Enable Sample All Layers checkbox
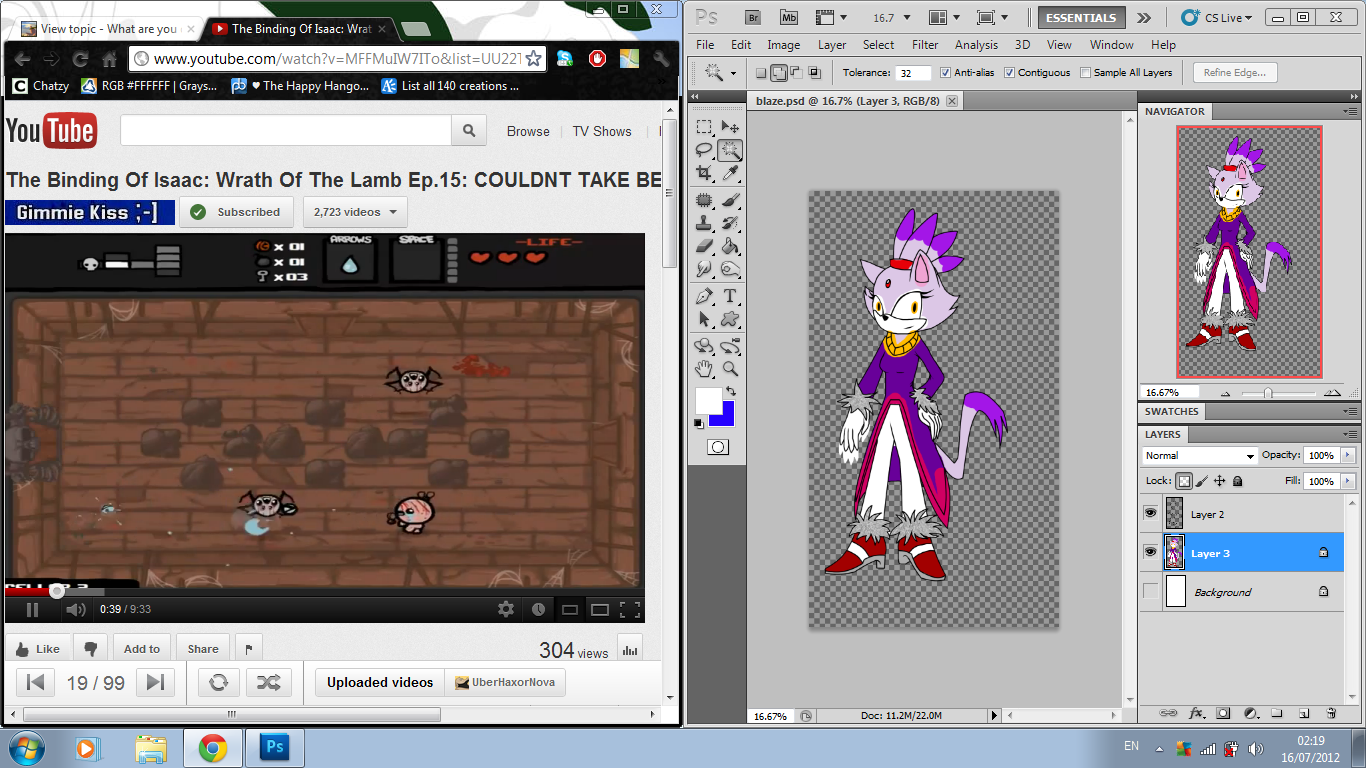The height and width of the screenshot is (768, 1366). pyautogui.click(x=1086, y=73)
